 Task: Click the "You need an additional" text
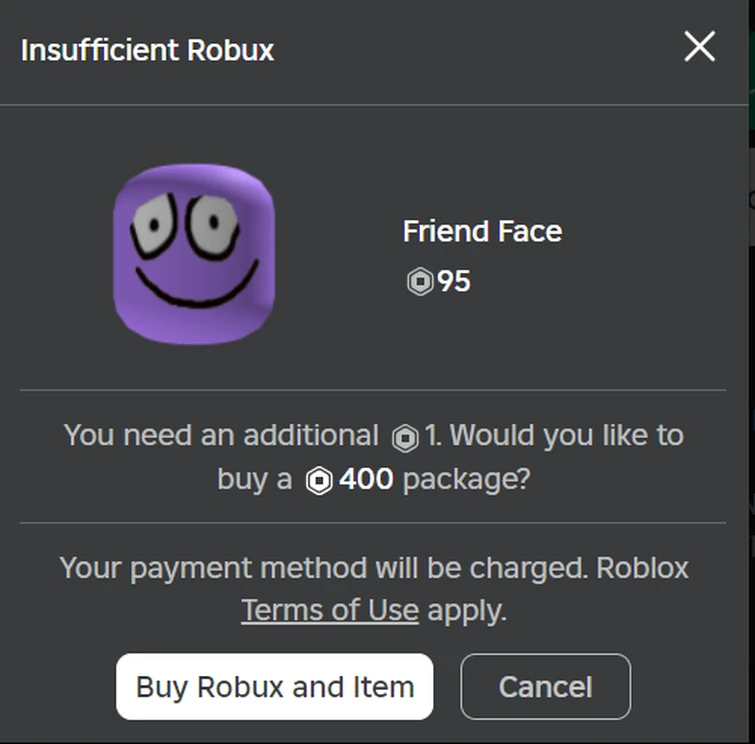221,436
